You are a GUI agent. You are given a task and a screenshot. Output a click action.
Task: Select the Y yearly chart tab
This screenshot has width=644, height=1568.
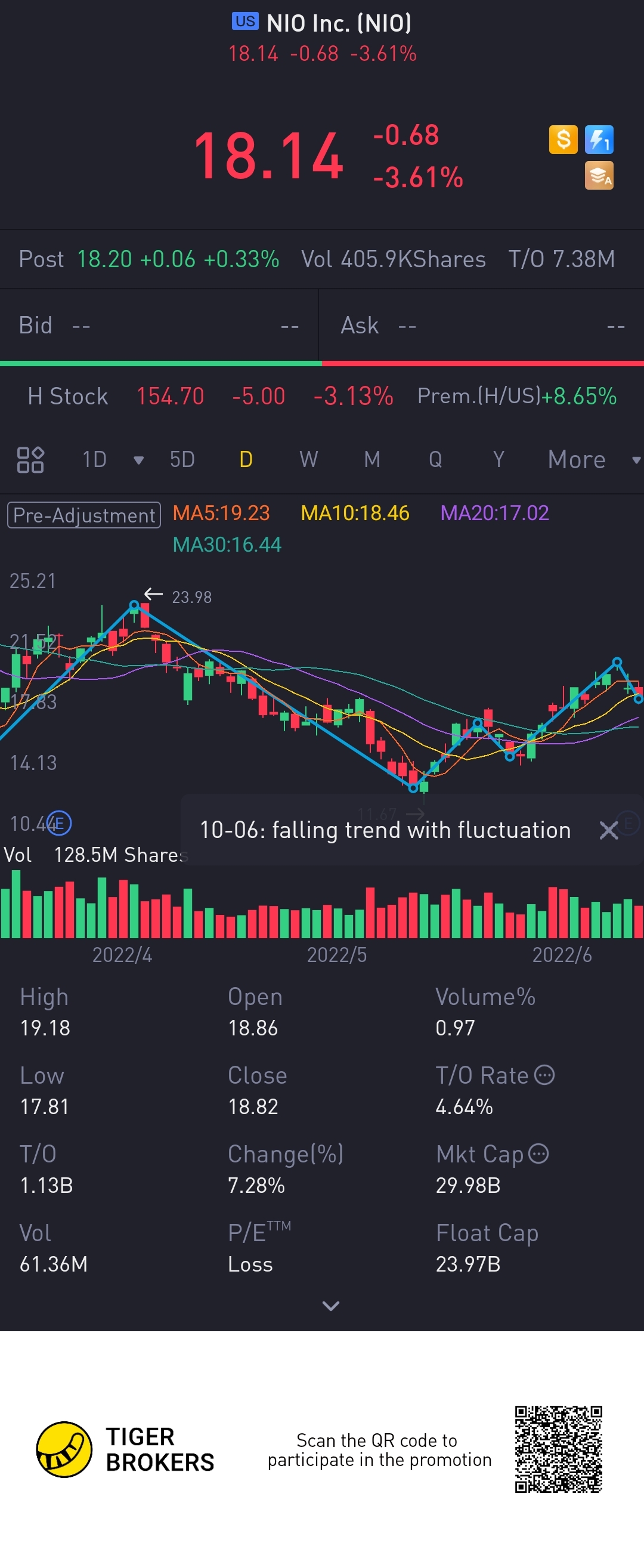pyautogui.click(x=499, y=460)
